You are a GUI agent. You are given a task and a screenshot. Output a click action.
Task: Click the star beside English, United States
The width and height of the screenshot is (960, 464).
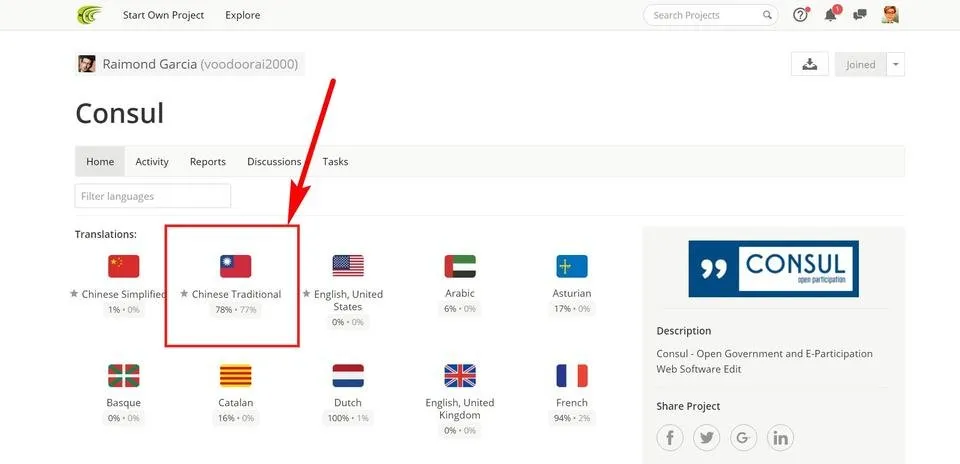tap(307, 294)
